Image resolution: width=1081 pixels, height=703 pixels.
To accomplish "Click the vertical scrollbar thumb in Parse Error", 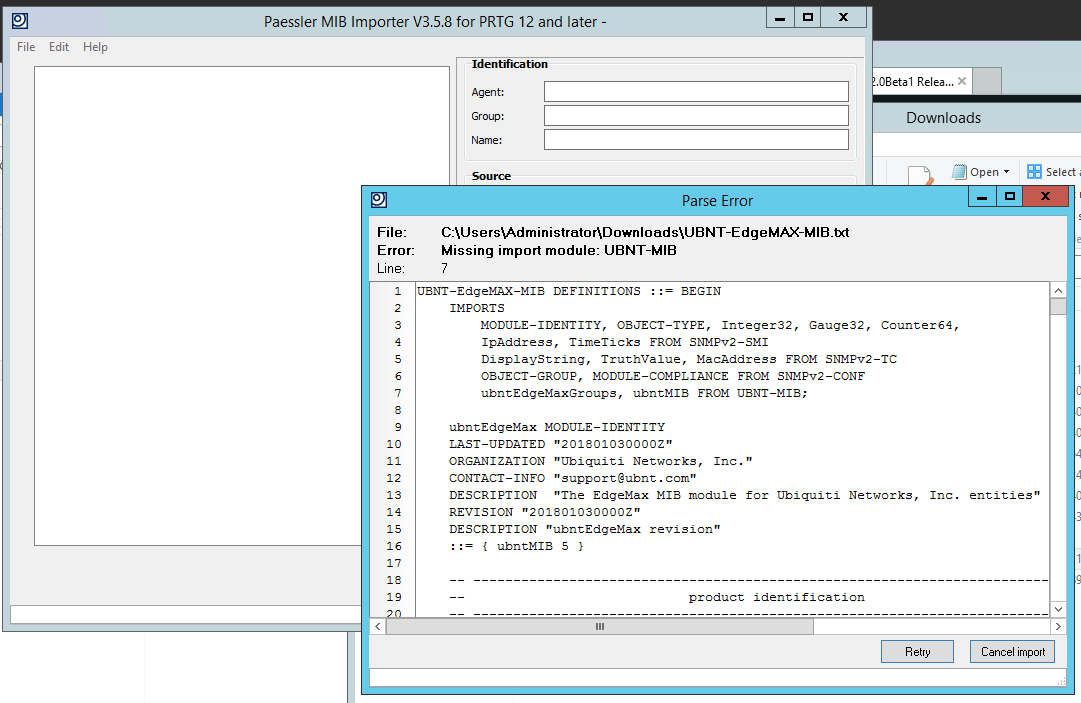I will (1058, 306).
